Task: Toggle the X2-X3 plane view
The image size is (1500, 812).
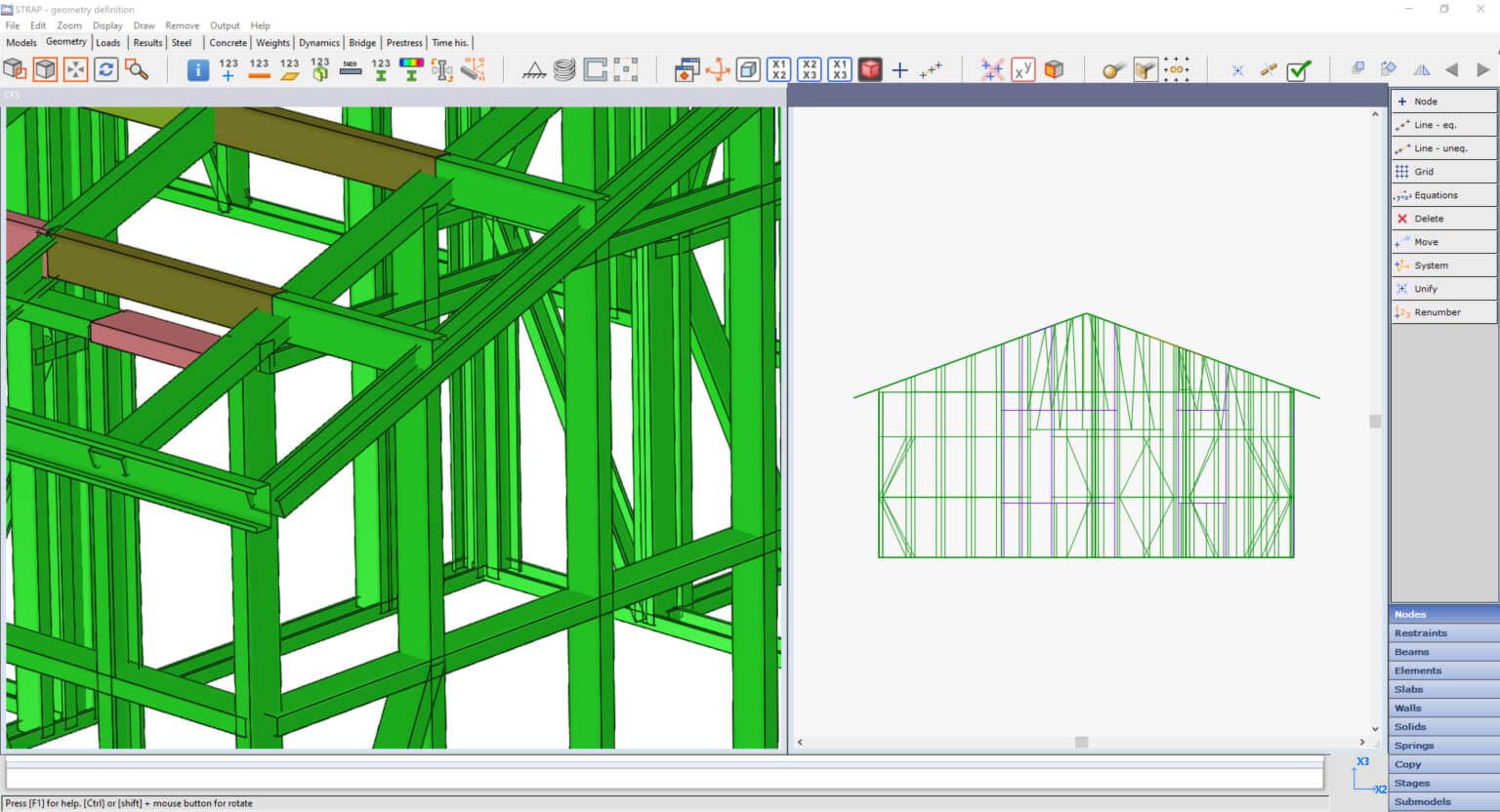Action: 810,69
